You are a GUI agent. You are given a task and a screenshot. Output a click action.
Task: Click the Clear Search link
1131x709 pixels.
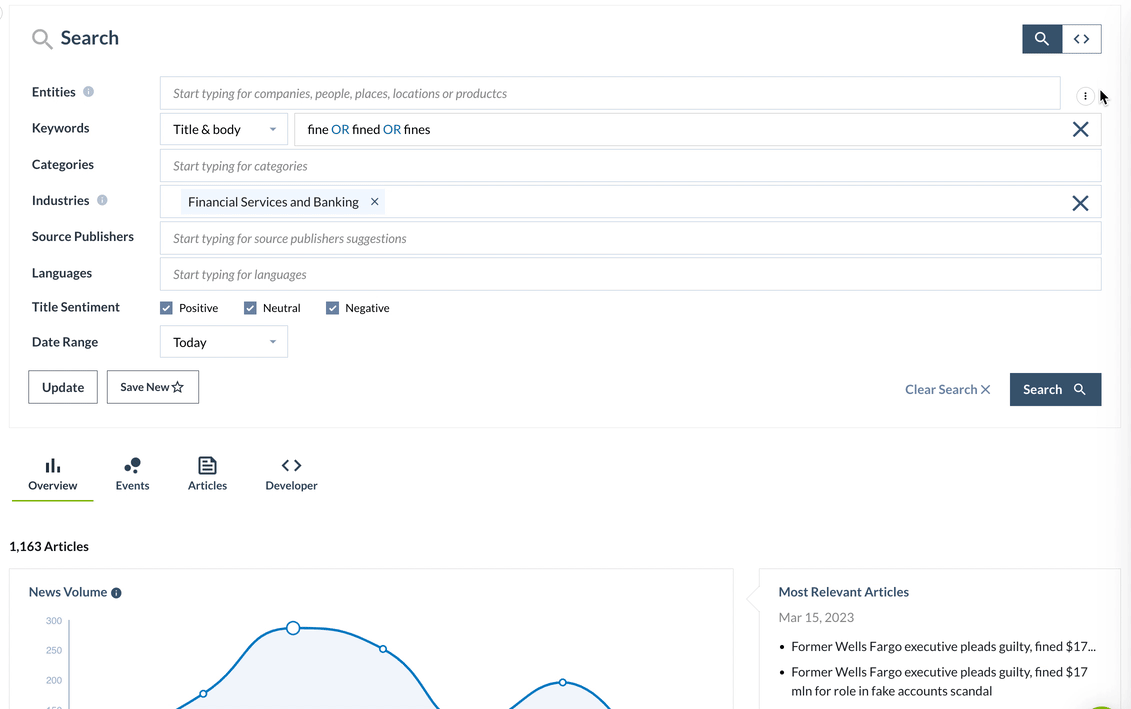click(x=948, y=389)
